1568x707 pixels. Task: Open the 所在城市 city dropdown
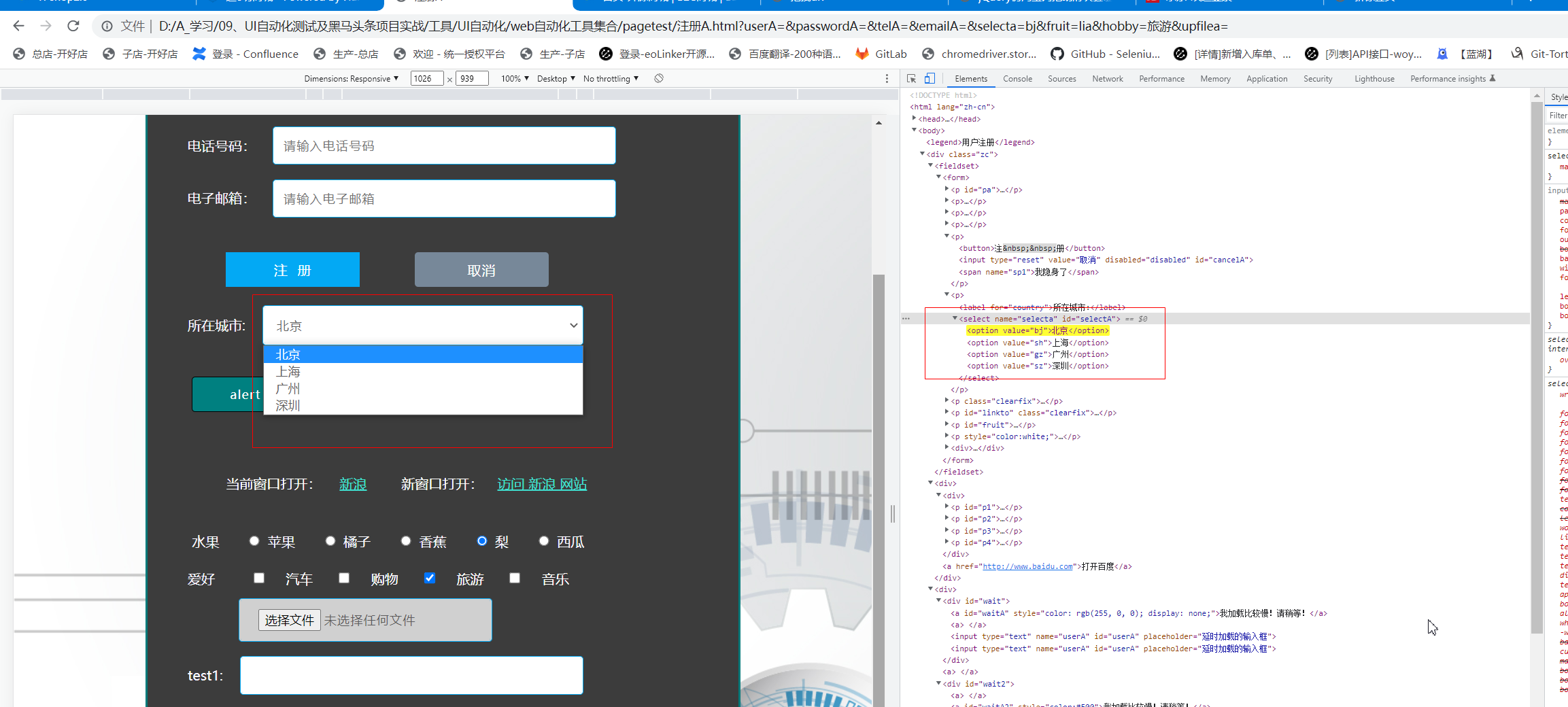click(423, 326)
